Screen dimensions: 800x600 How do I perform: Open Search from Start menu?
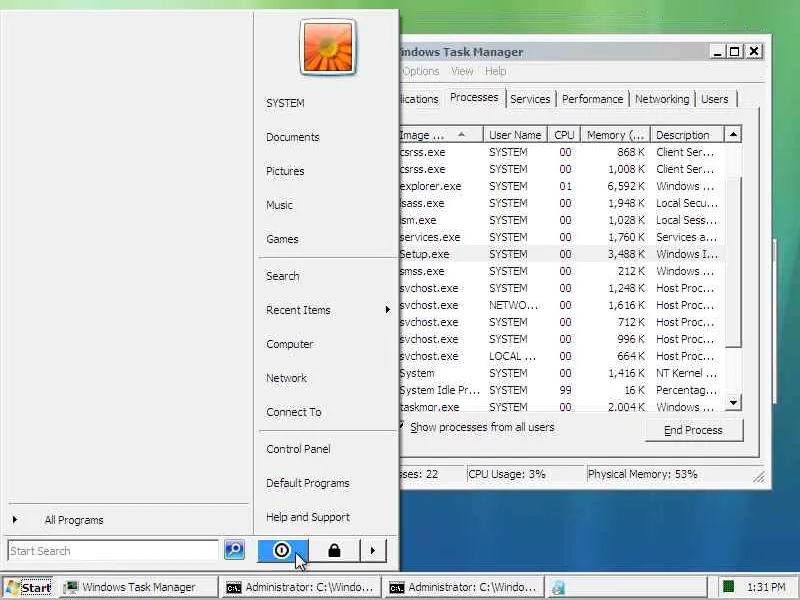coord(283,276)
